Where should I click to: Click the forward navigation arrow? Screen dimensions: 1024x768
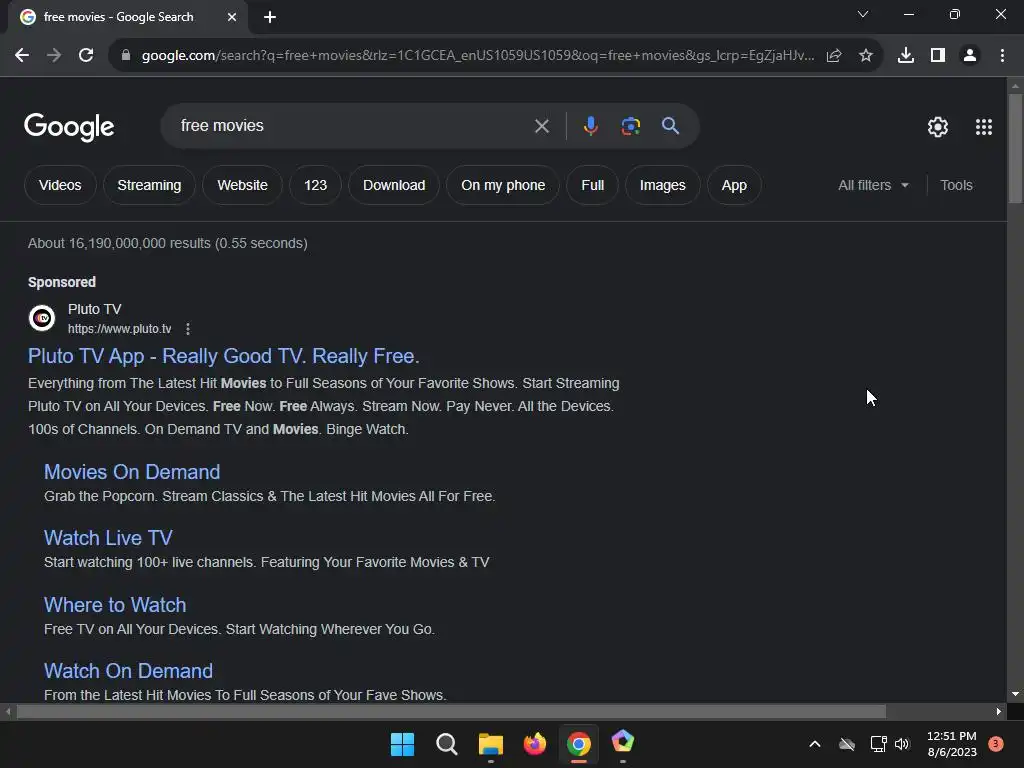[54, 56]
